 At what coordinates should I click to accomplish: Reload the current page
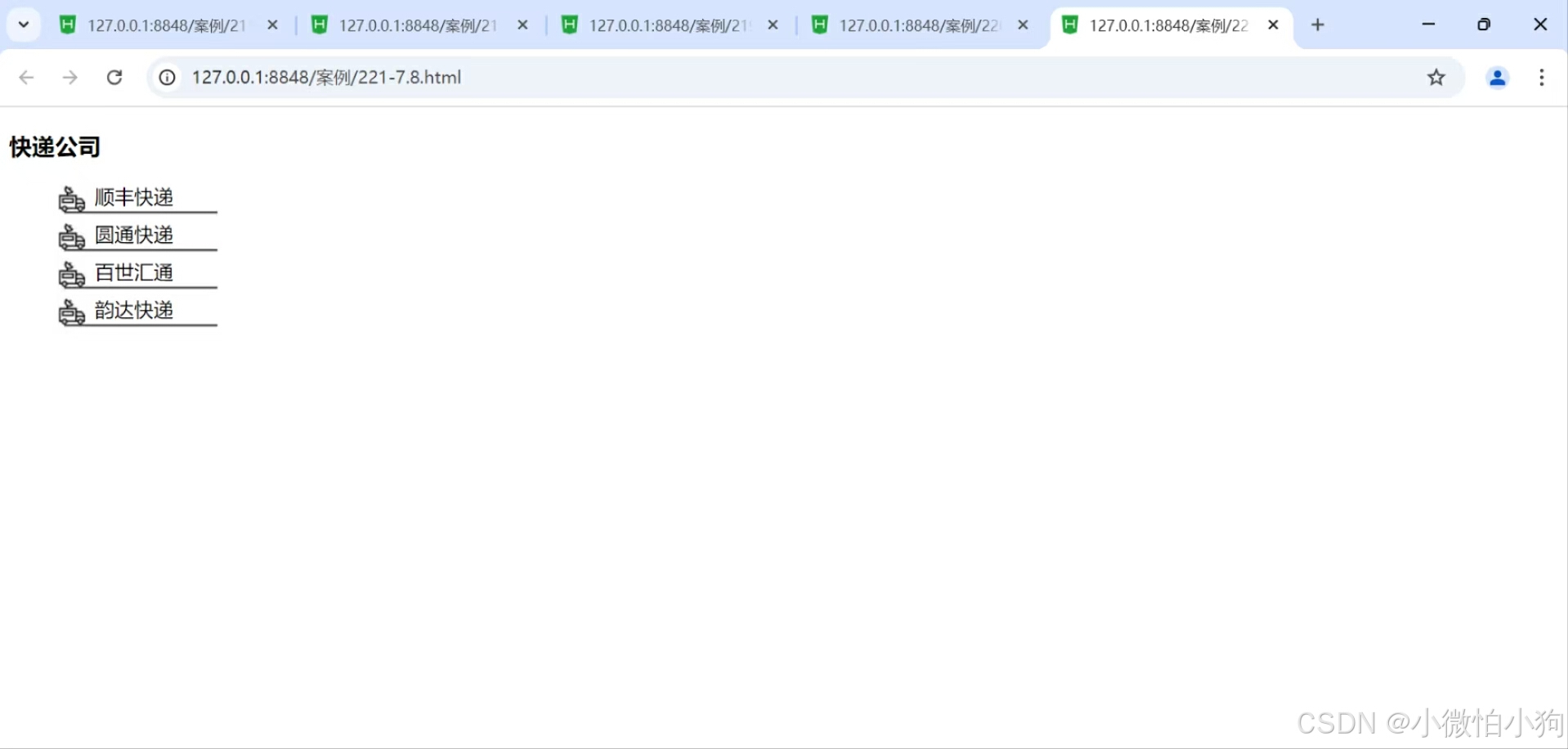coord(114,78)
